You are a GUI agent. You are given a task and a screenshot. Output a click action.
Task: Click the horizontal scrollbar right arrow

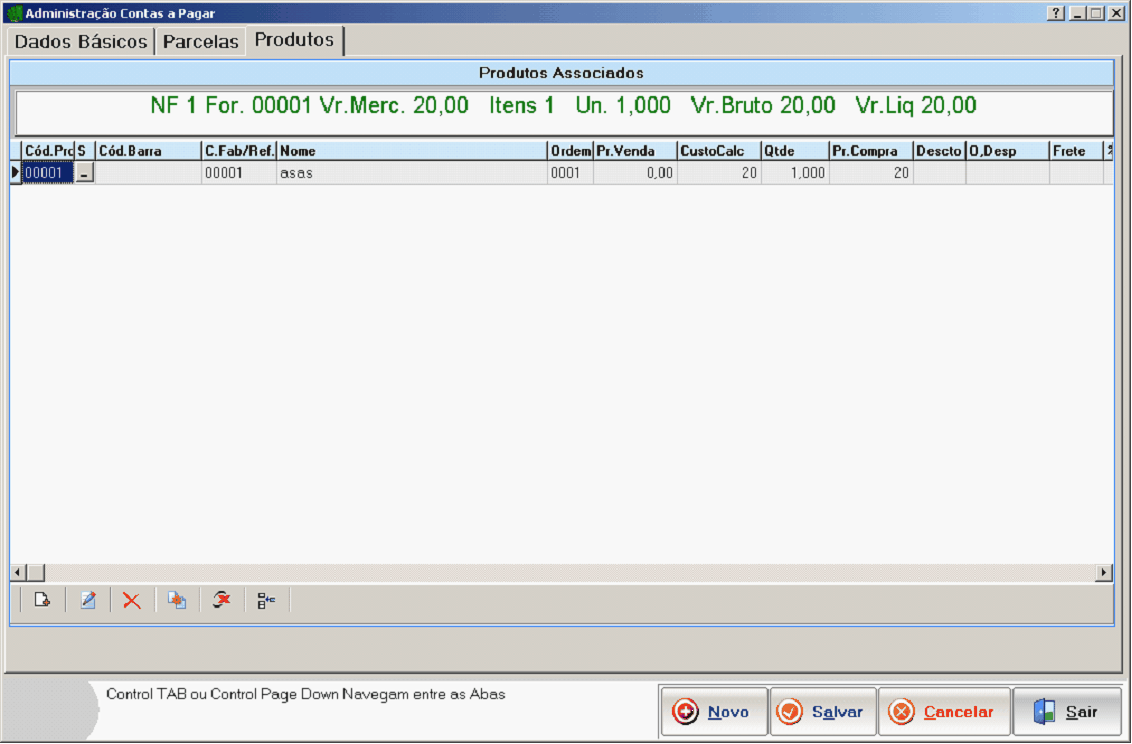[x=1104, y=573]
